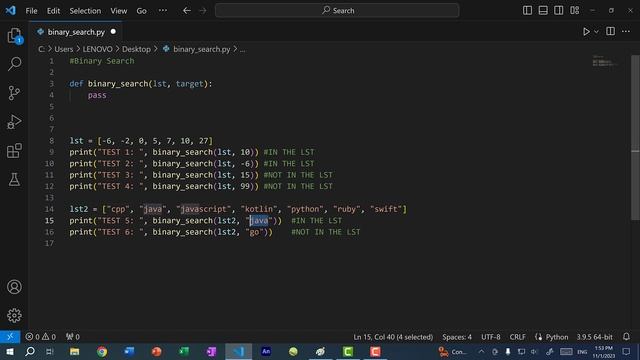This screenshot has width=640, height=360.
Task: Open the File menu
Action: click(x=31, y=11)
